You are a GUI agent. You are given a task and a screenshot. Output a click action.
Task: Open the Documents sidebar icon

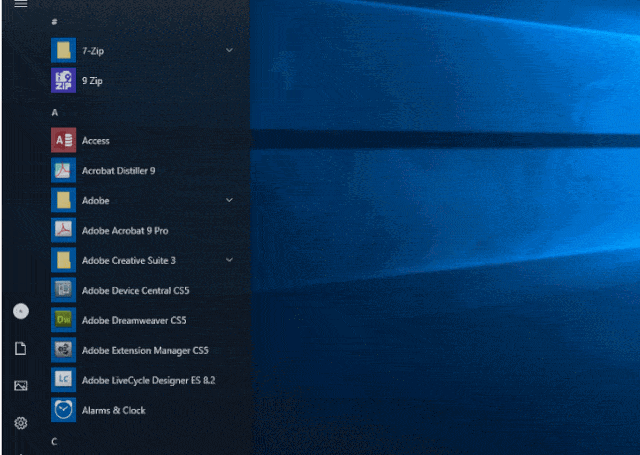click(20, 348)
